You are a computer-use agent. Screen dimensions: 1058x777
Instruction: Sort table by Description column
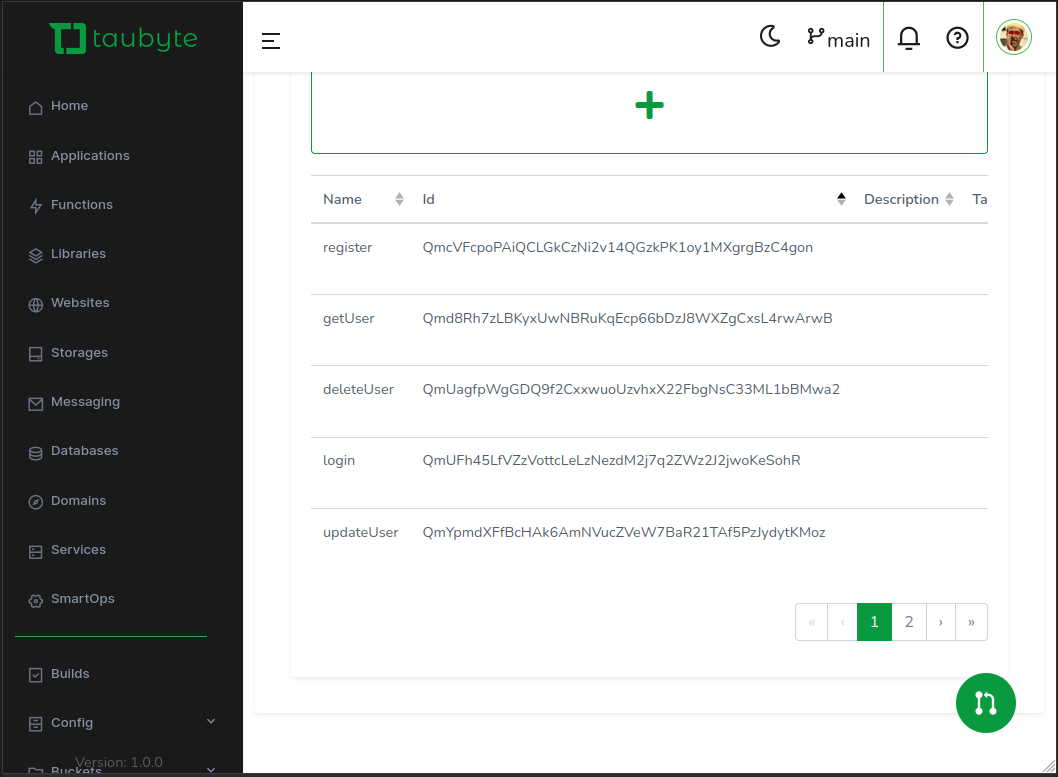[949, 199]
